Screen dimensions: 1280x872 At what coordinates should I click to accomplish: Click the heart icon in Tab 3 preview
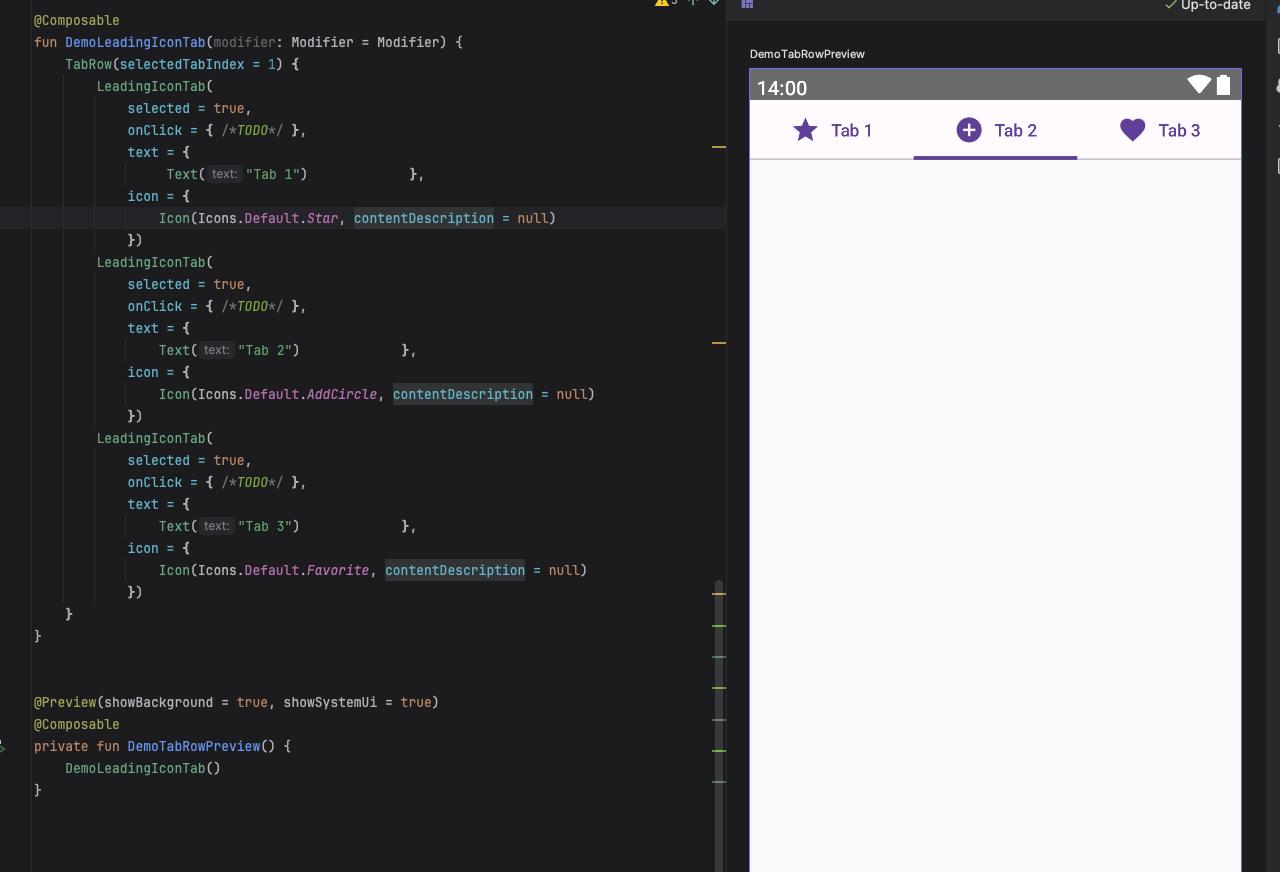click(x=1132, y=130)
